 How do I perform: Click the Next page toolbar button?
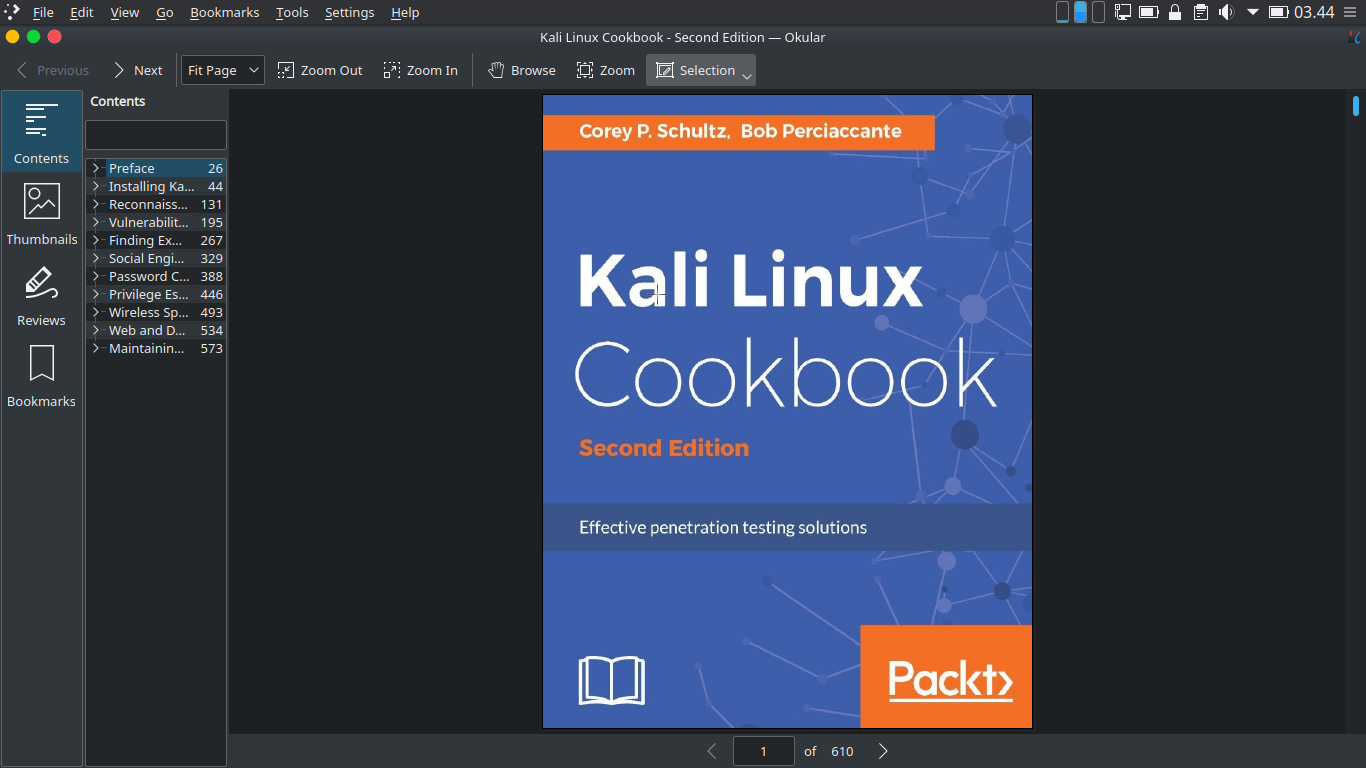pyautogui.click(x=137, y=70)
